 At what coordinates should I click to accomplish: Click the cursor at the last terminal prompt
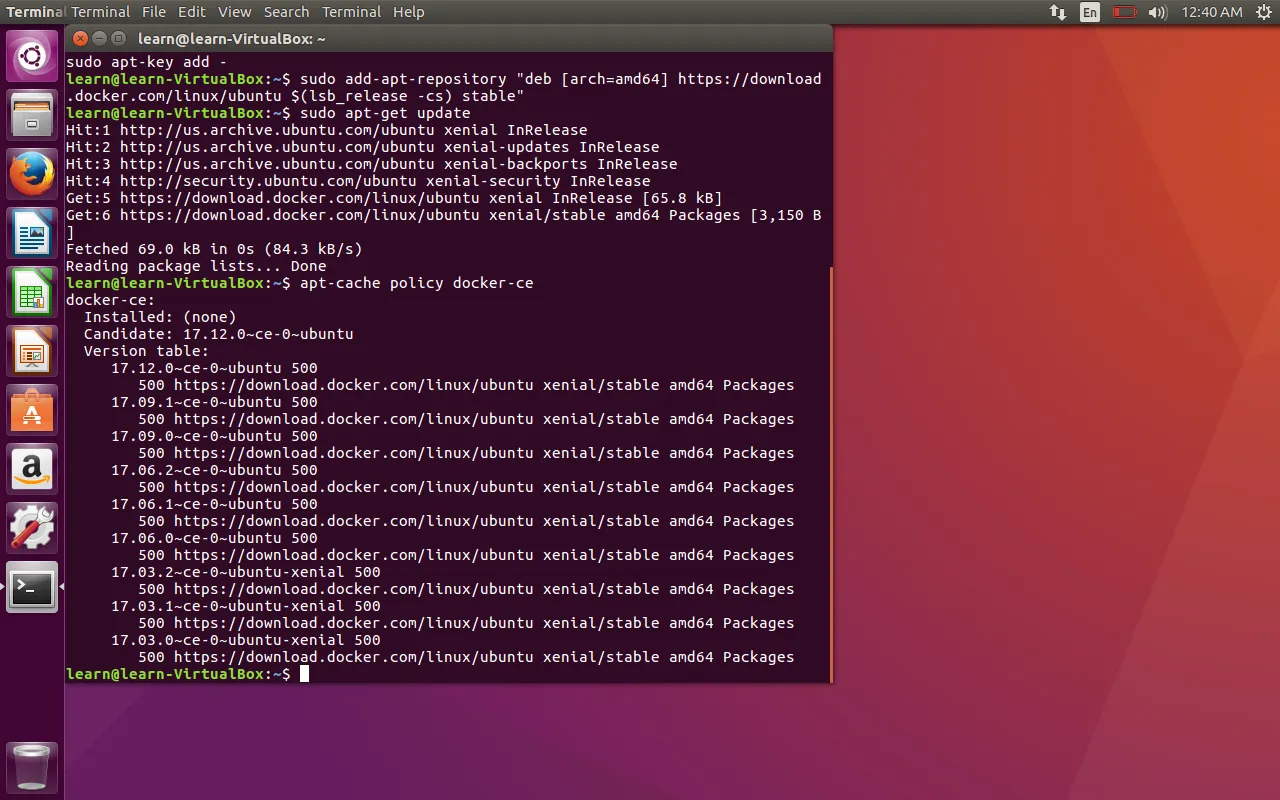click(304, 674)
